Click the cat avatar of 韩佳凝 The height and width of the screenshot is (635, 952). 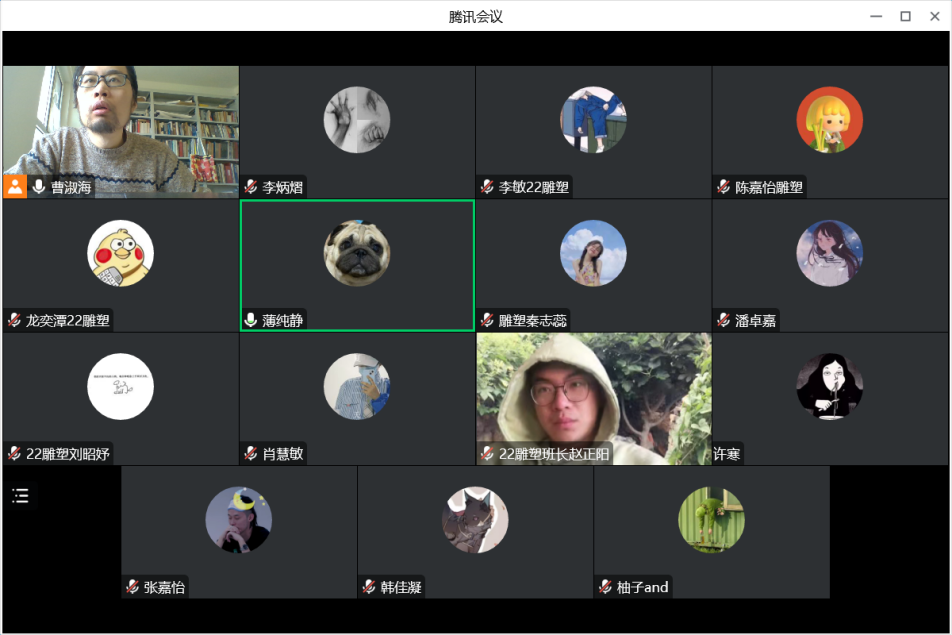[475, 520]
